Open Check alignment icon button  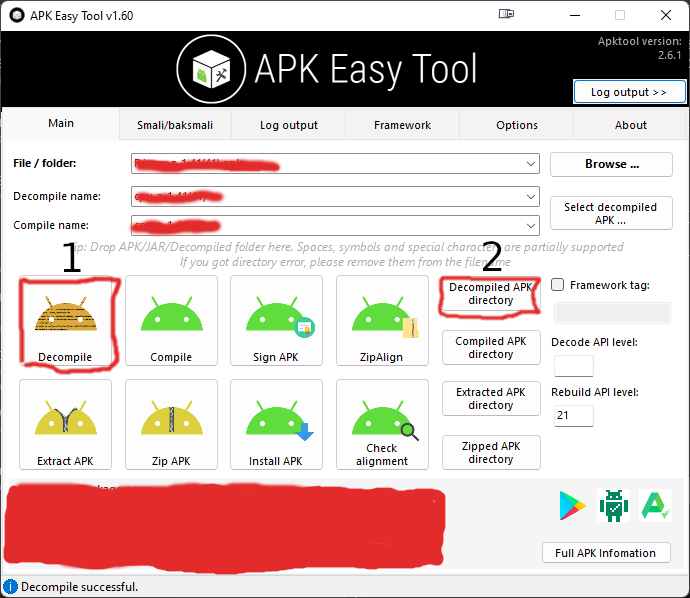click(382, 425)
